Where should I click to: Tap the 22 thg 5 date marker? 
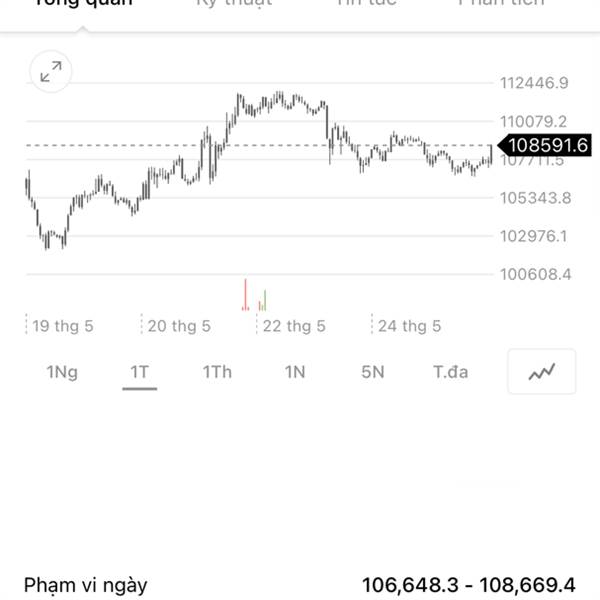coord(294,326)
